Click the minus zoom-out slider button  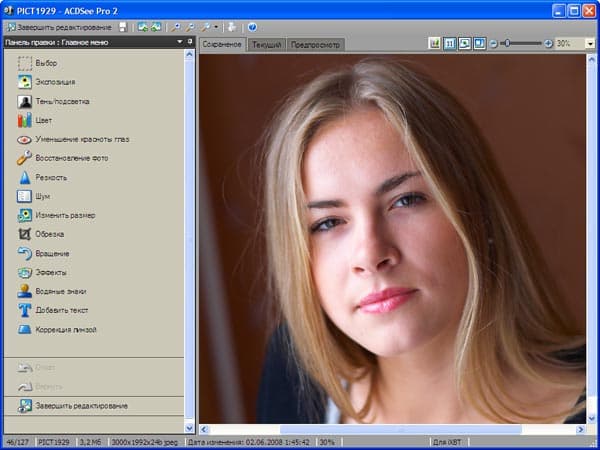493,44
